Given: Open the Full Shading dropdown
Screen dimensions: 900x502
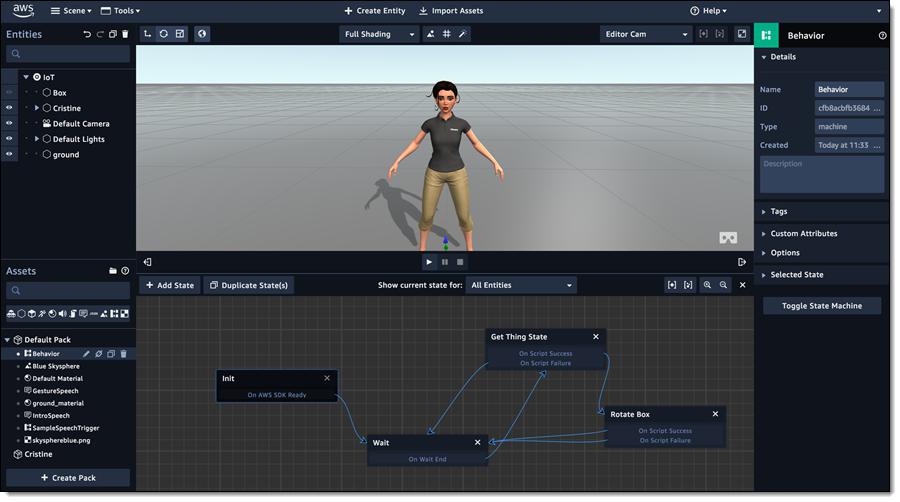Looking at the screenshot, I should pyautogui.click(x=379, y=34).
